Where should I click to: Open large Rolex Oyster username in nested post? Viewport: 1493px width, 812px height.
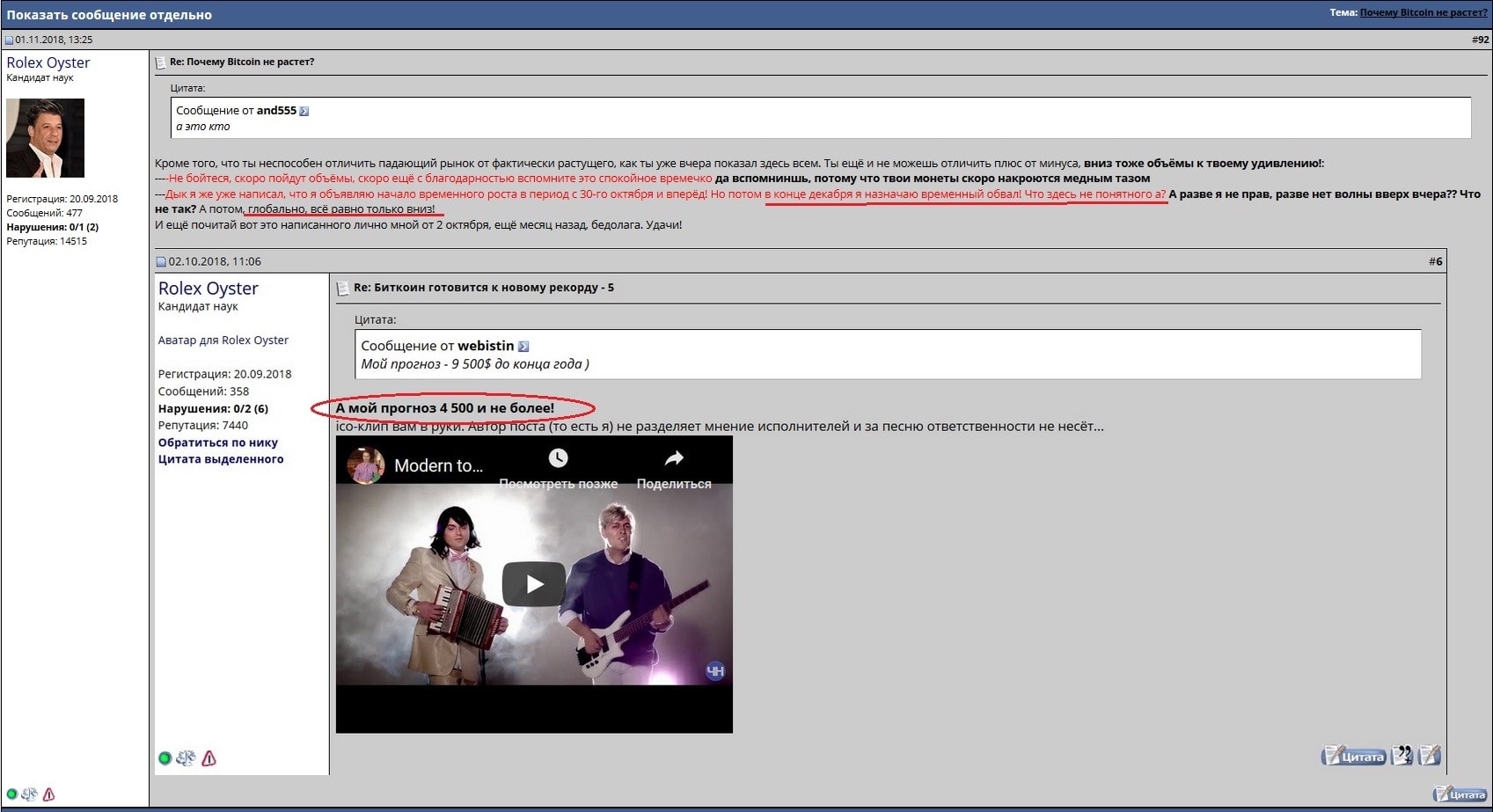click(x=209, y=289)
